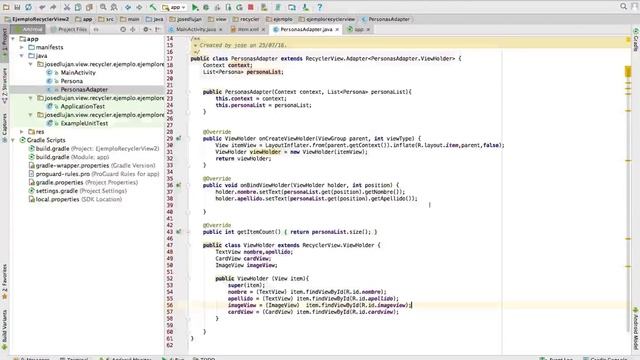Expand the manifests folder
The height and width of the screenshot is (360, 640).
point(22,47)
